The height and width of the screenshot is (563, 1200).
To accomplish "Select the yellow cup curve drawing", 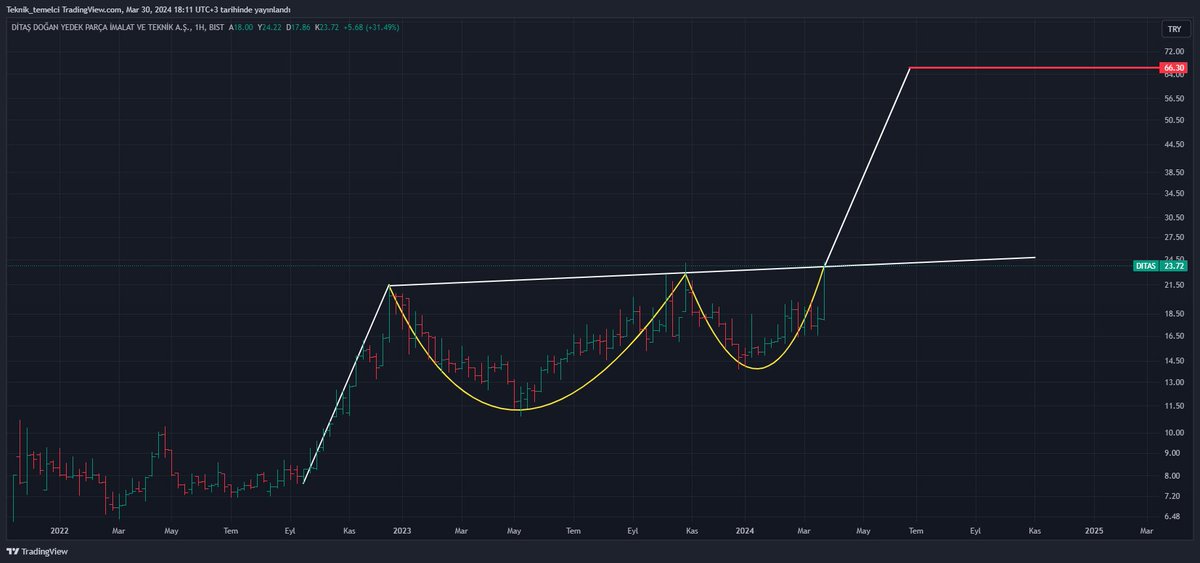I will 516,408.
